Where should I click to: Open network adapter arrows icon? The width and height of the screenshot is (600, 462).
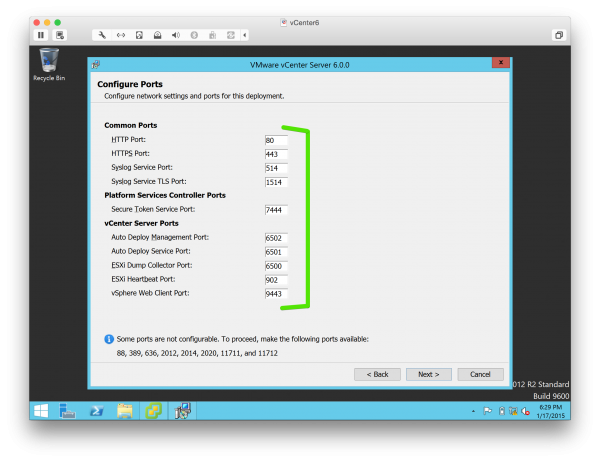[x=121, y=35]
